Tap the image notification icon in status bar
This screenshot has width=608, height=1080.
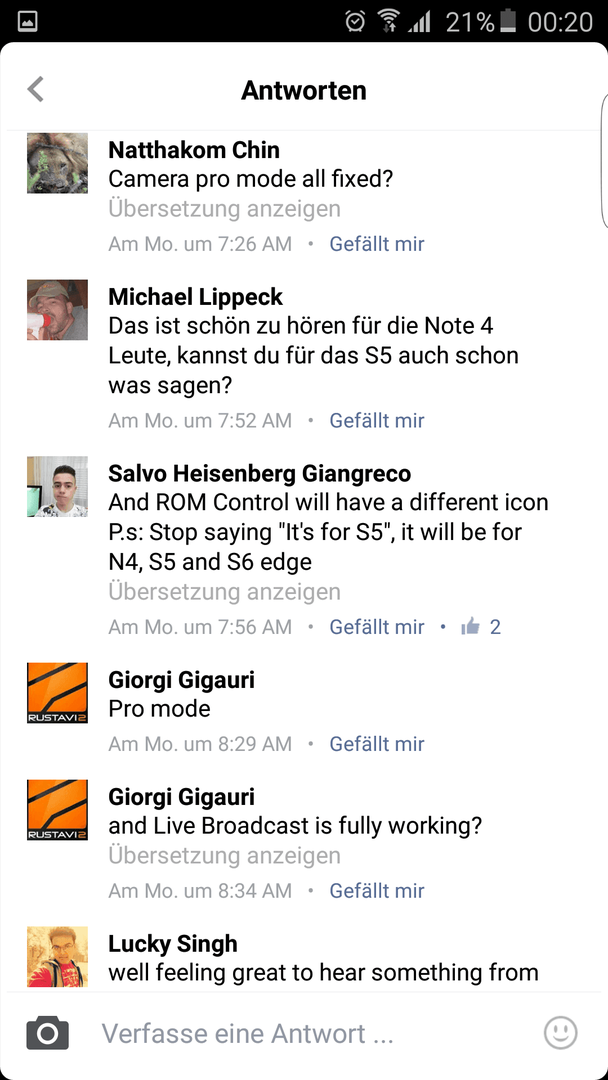point(27,22)
